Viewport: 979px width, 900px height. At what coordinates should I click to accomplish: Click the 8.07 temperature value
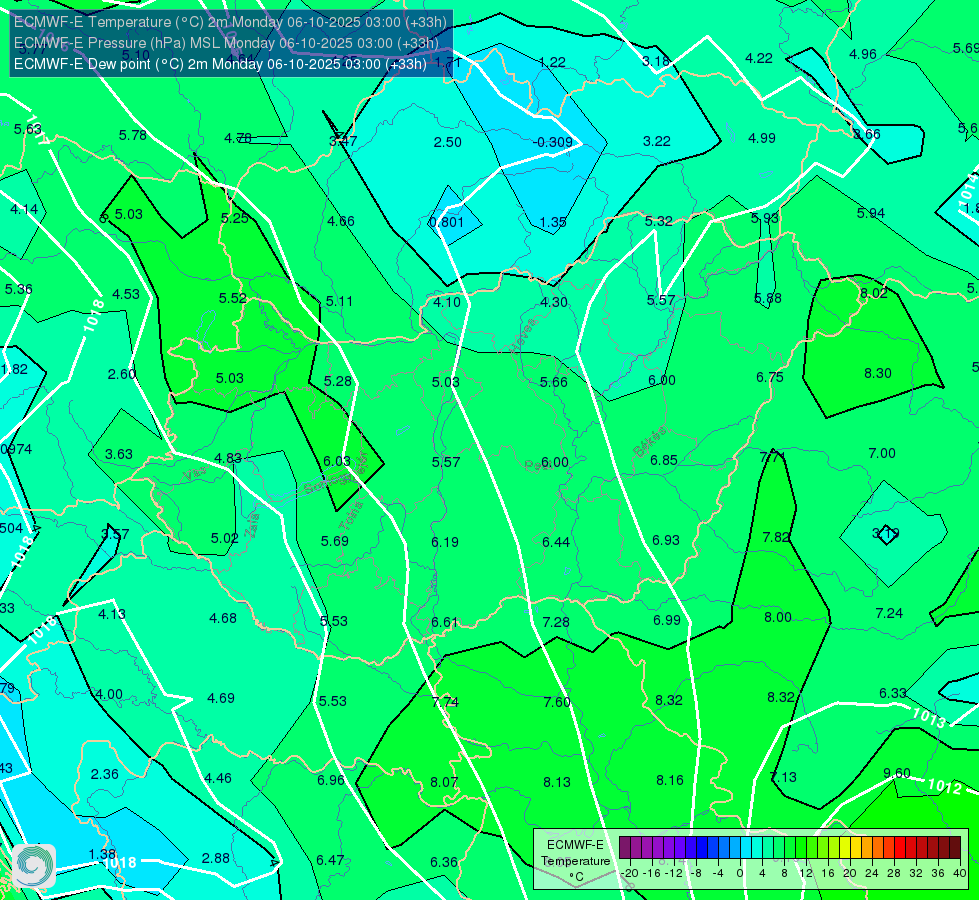point(444,782)
